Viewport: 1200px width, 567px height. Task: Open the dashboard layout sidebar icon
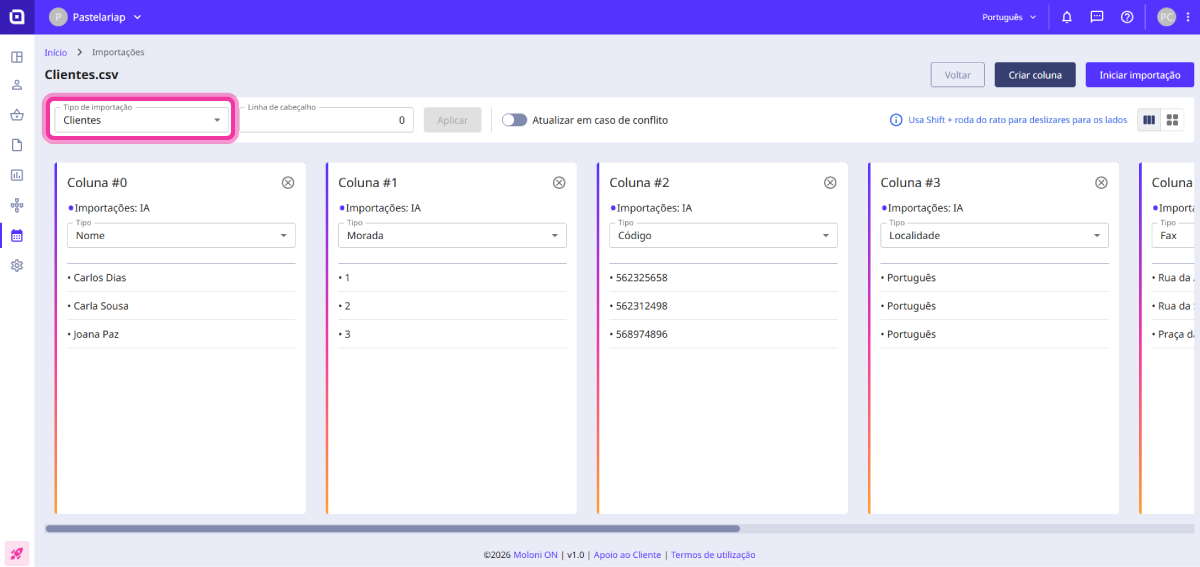(x=17, y=56)
